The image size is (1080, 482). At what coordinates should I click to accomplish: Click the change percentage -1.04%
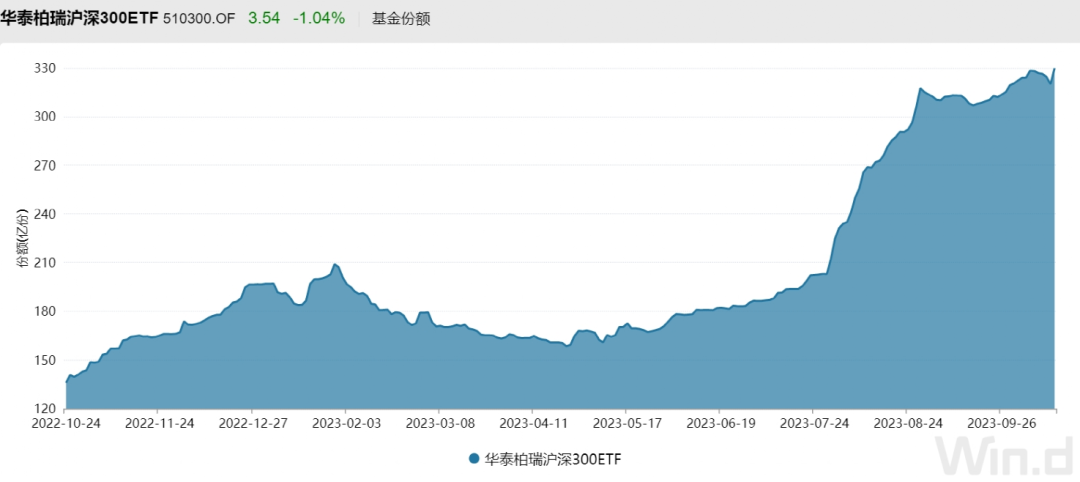[x=319, y=19]
